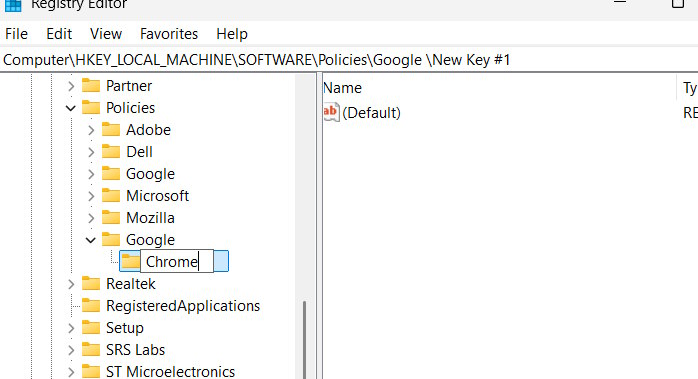Select the Policies folder icon
The height and width of the screenshot is (379, 698).
tap(91, 107)
